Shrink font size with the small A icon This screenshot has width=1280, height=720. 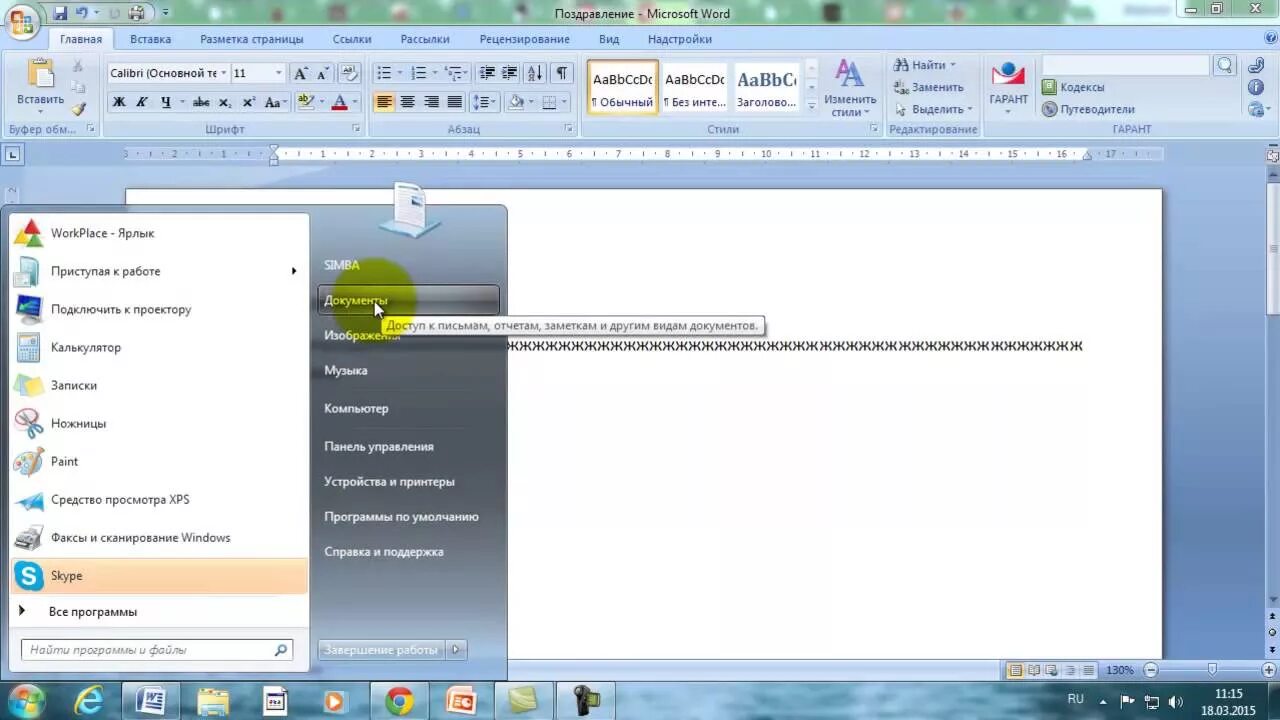(x=323, y=73)
